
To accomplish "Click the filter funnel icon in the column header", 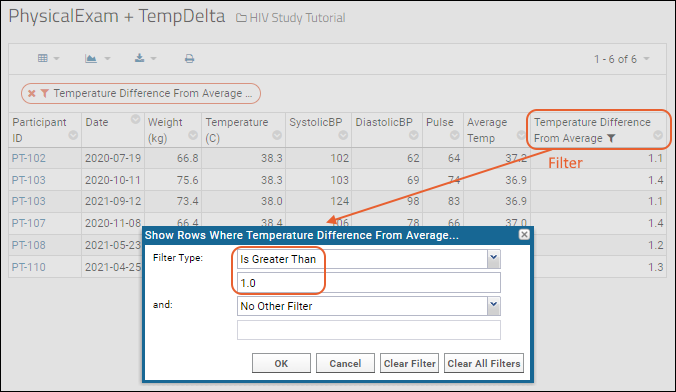I will click(611, 138).
